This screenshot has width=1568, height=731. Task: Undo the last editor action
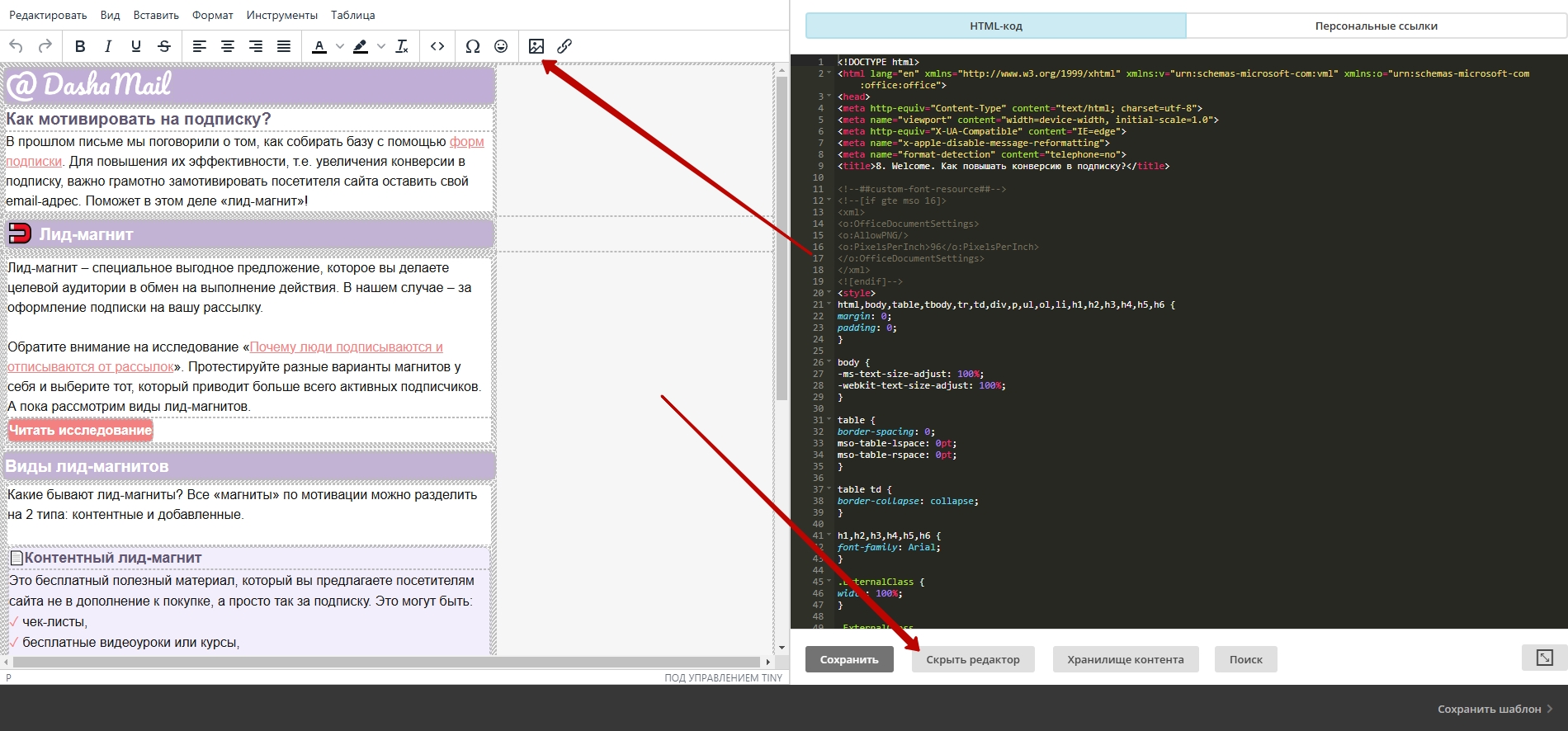(17, 46)
